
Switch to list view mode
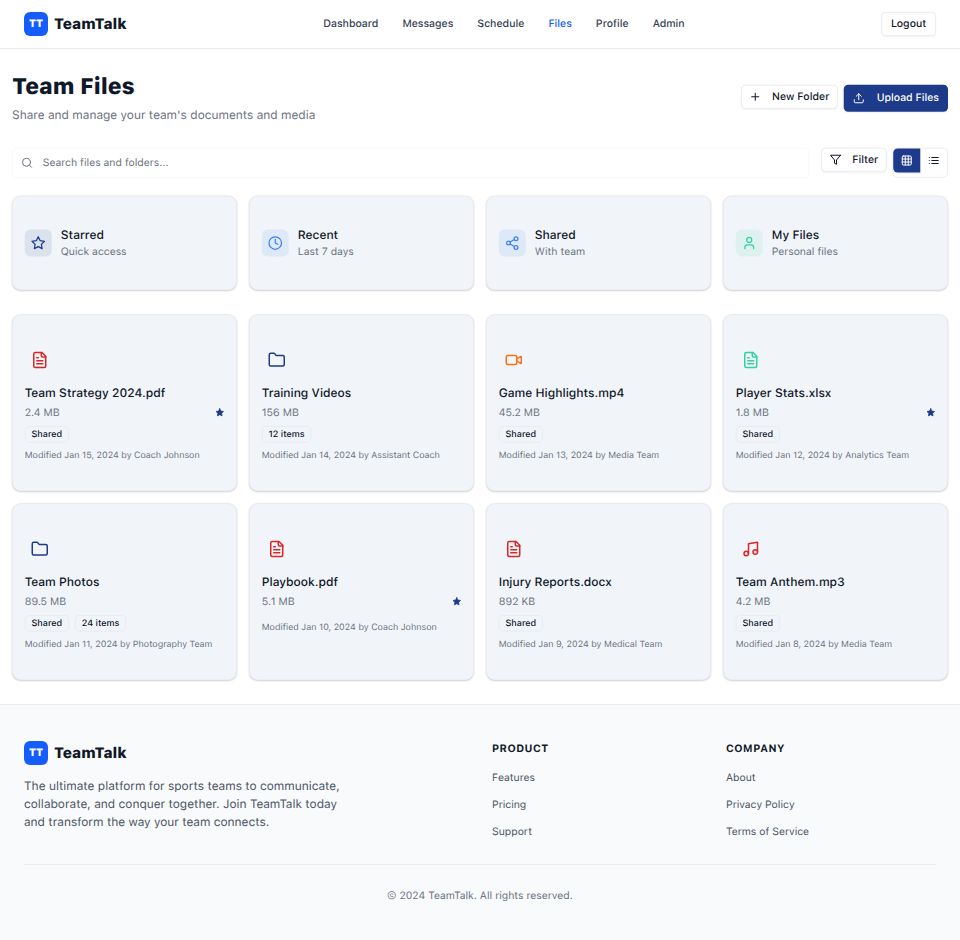934,160
